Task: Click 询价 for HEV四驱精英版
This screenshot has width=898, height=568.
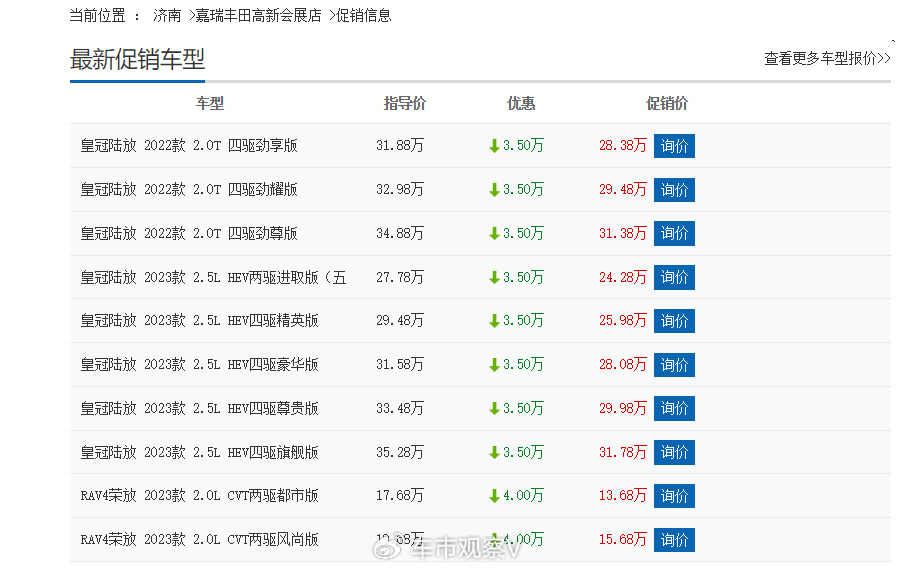Action: tap(674, 321)
